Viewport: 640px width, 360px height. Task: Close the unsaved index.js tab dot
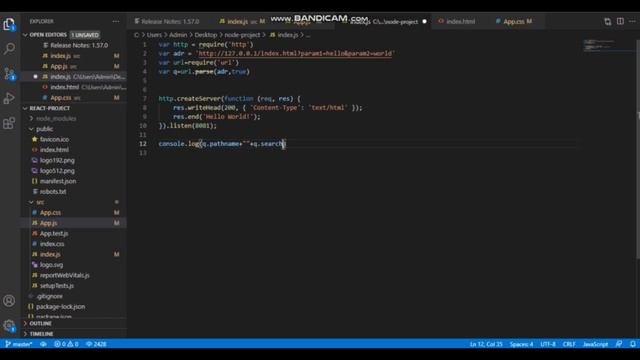424,21
